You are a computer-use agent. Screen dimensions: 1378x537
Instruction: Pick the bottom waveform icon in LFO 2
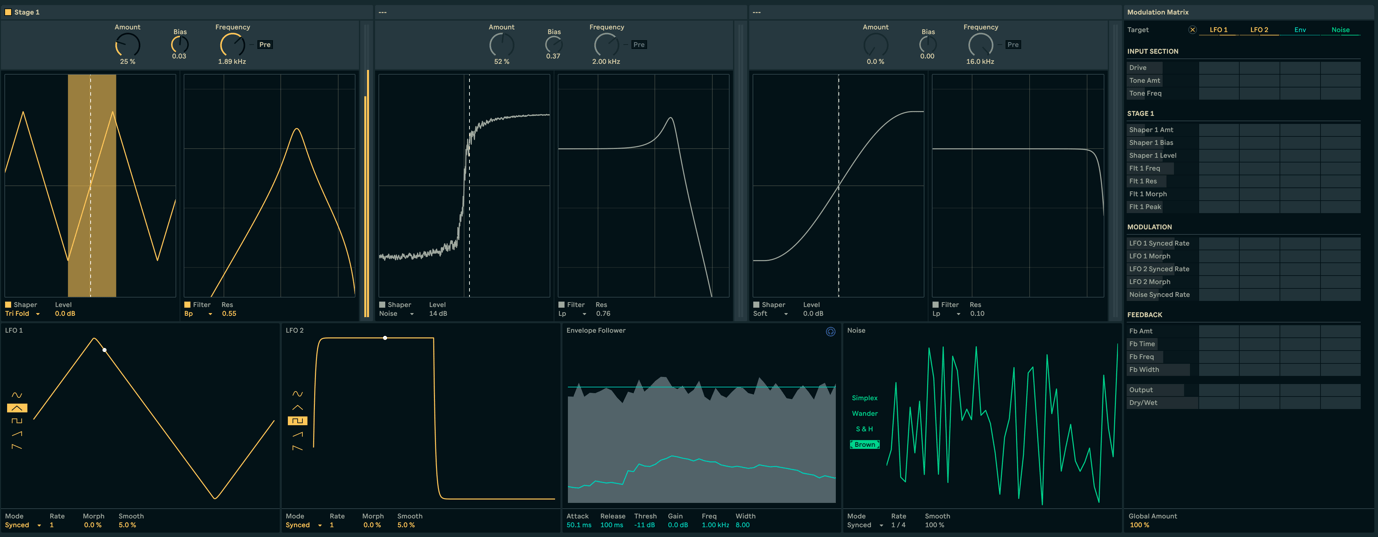297,447
